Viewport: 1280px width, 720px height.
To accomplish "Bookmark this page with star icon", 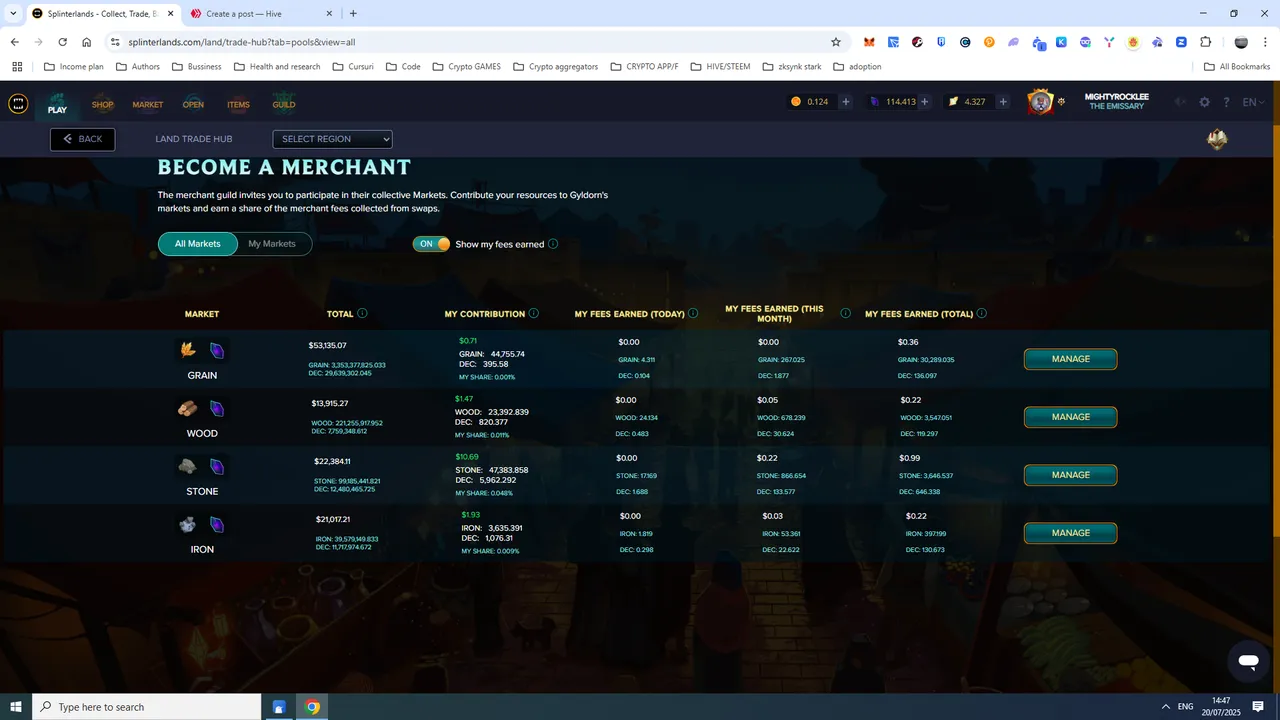I will click(x=836, y=42).
